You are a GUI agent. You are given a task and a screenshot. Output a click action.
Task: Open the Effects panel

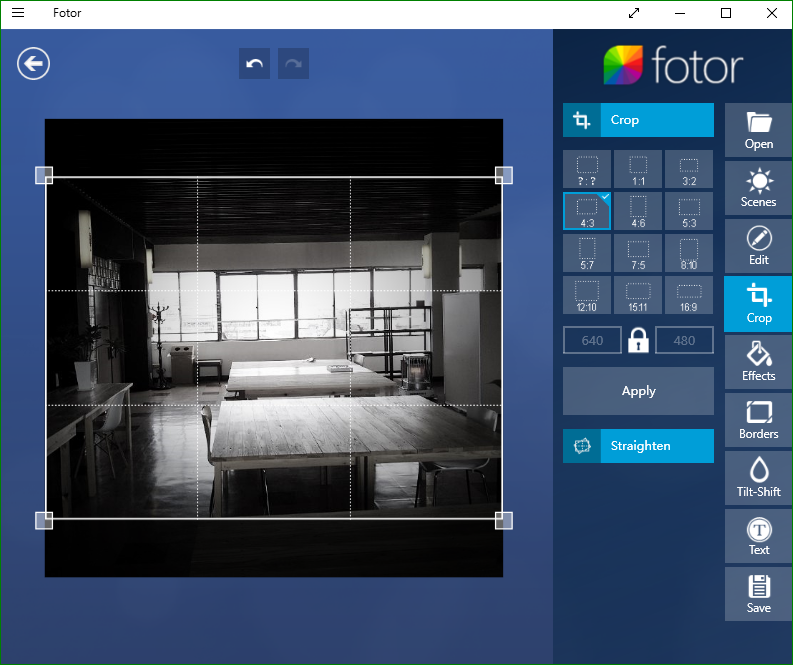click(759, 362)
